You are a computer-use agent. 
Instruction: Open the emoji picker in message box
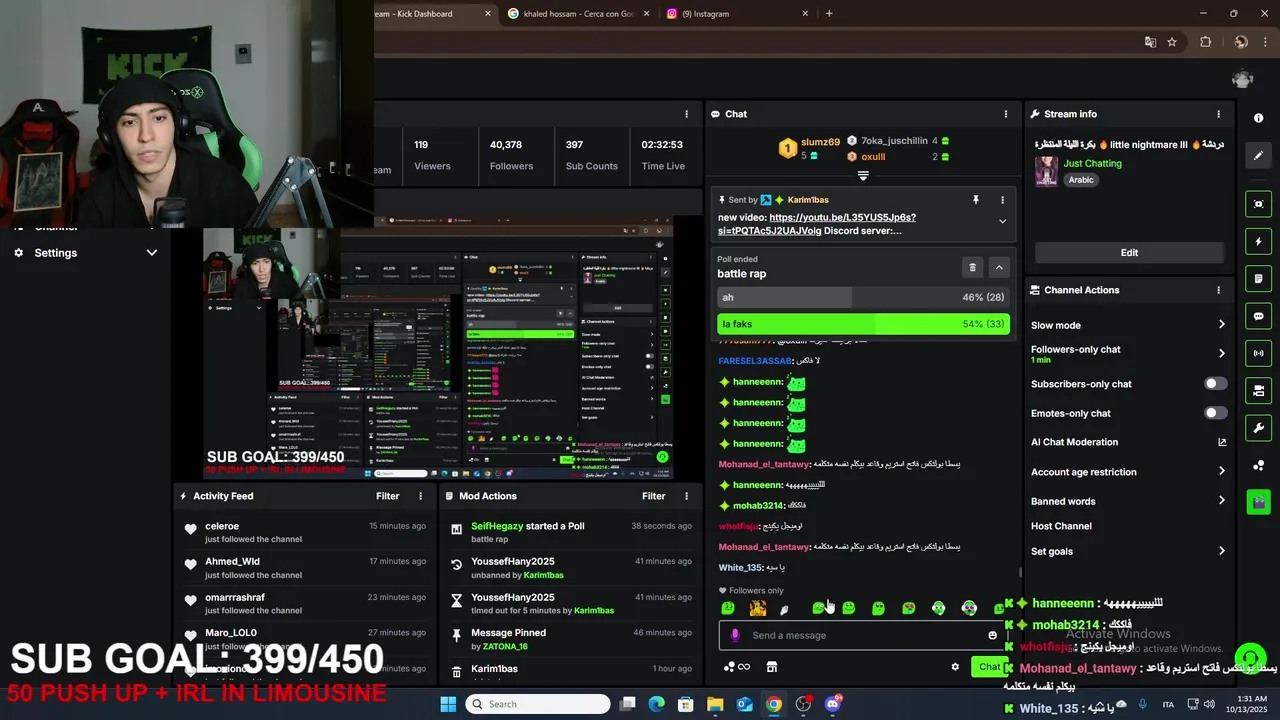click(x=992, y=635)
